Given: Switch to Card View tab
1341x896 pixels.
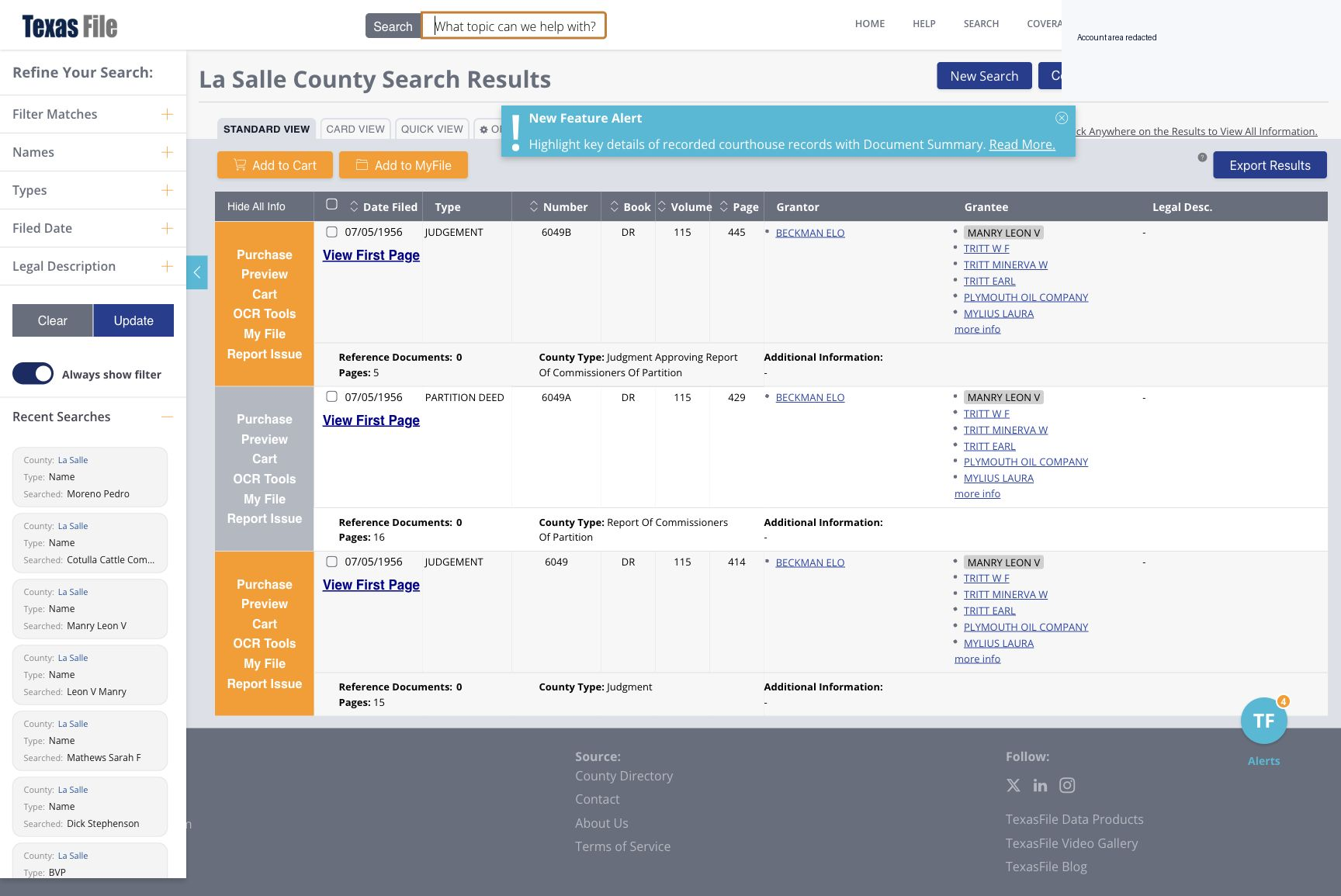Looking at the screenshot, I should 355,129.
